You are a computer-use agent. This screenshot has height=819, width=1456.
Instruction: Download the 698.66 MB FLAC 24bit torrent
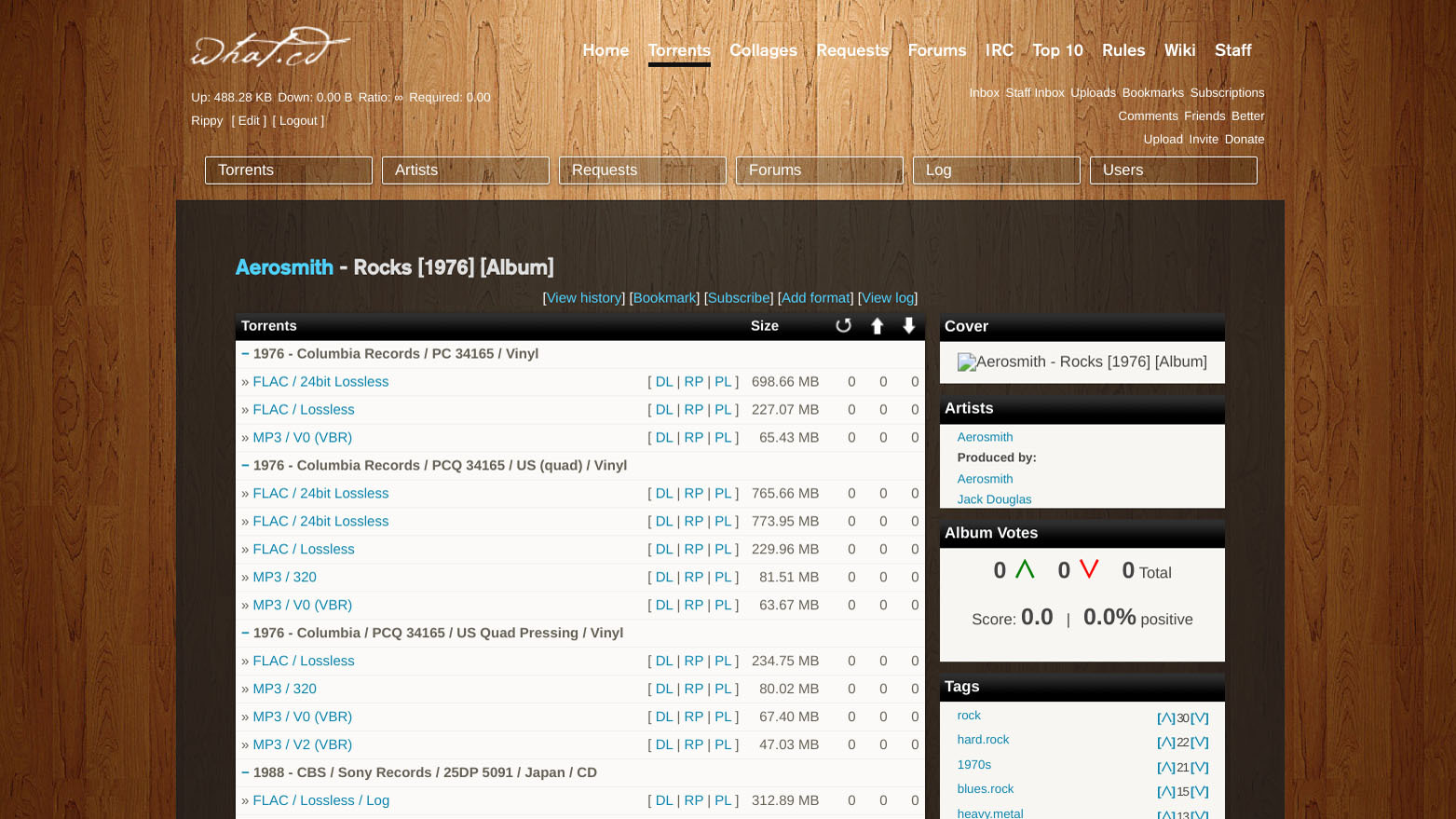[664, 382]
